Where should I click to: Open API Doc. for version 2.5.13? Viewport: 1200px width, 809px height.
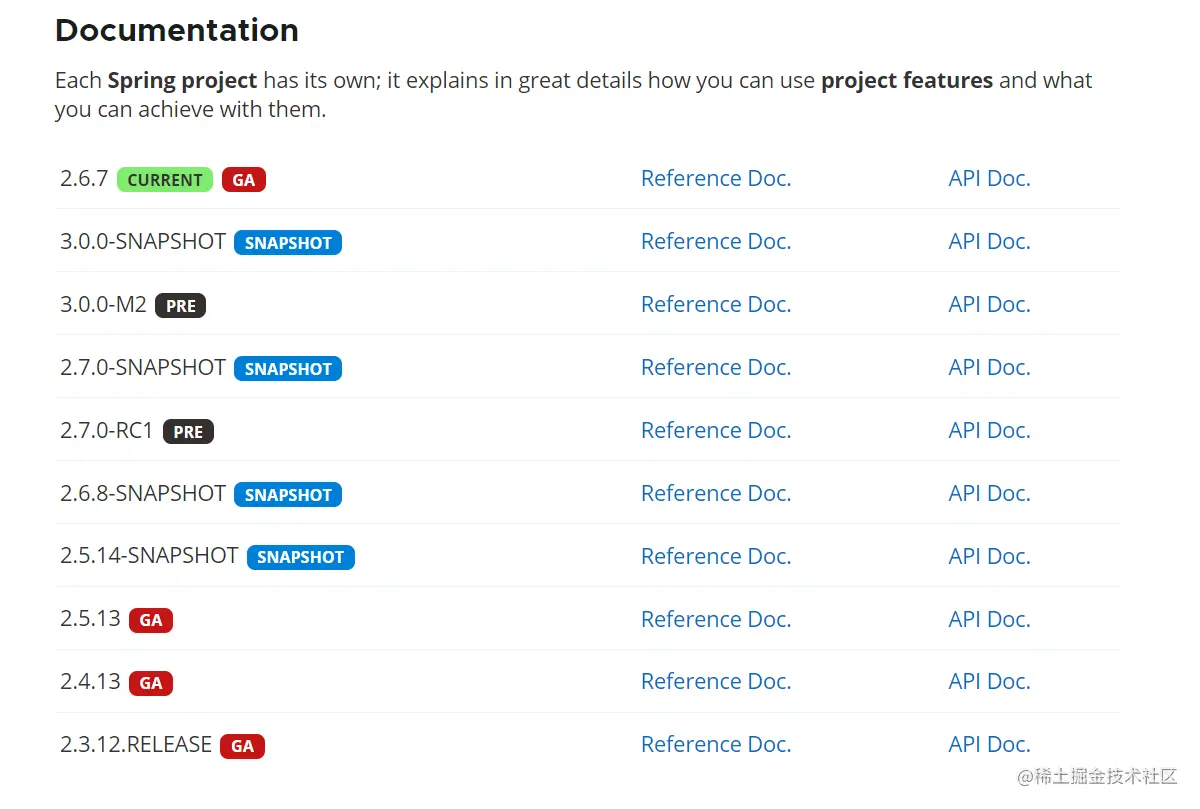(x=989, y=620)
